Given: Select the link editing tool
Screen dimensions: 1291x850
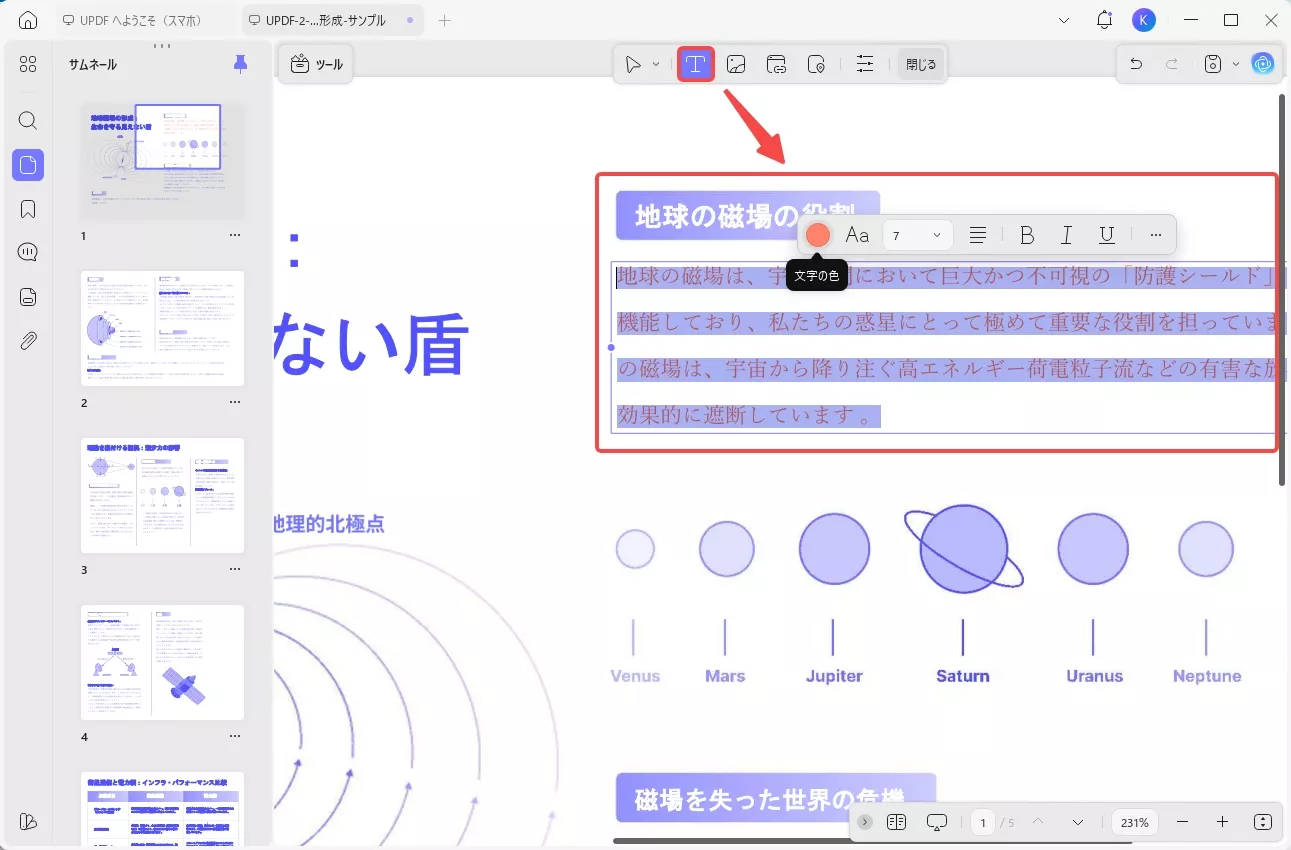Looking at the screenshot, I should coord(777,63).
